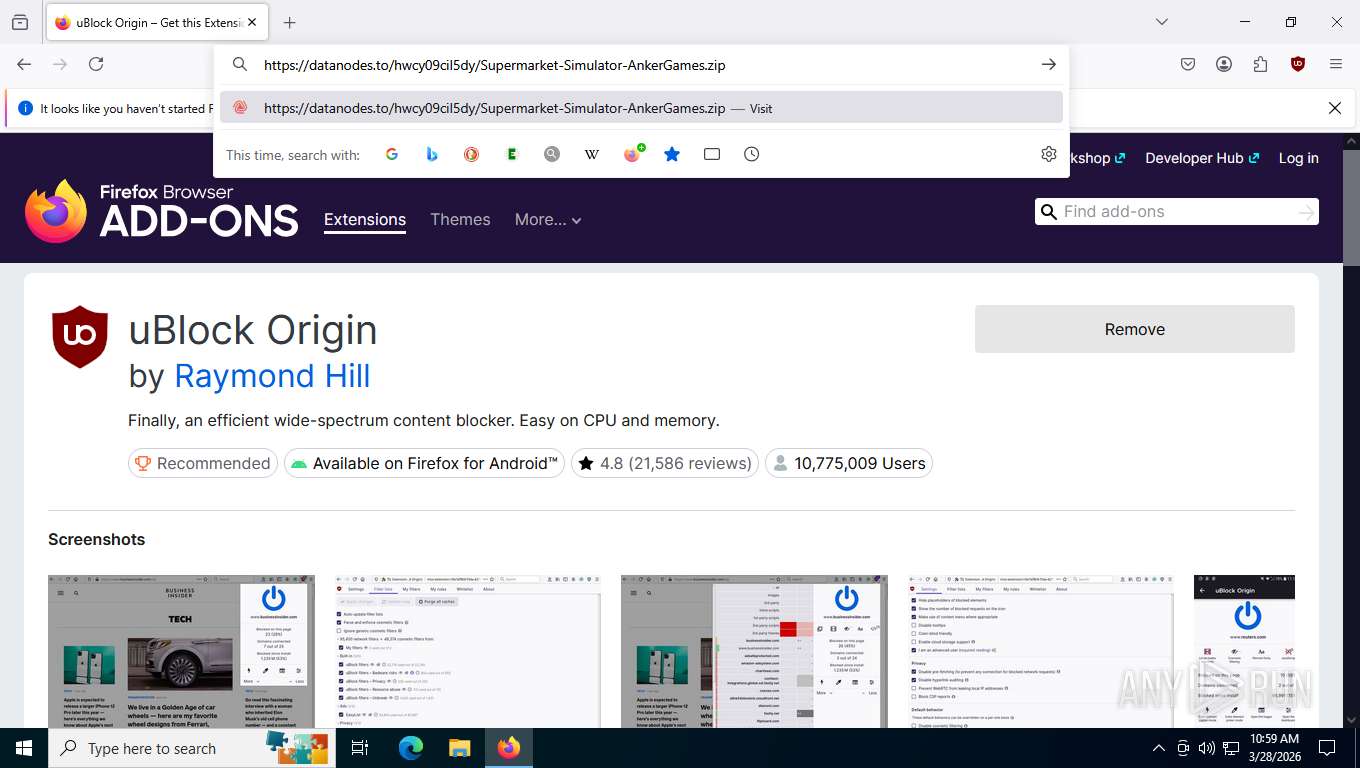This screenshot has width=1360, height=768.
Task: Search in Bookmarks via star icon
Action: point(672,154)
